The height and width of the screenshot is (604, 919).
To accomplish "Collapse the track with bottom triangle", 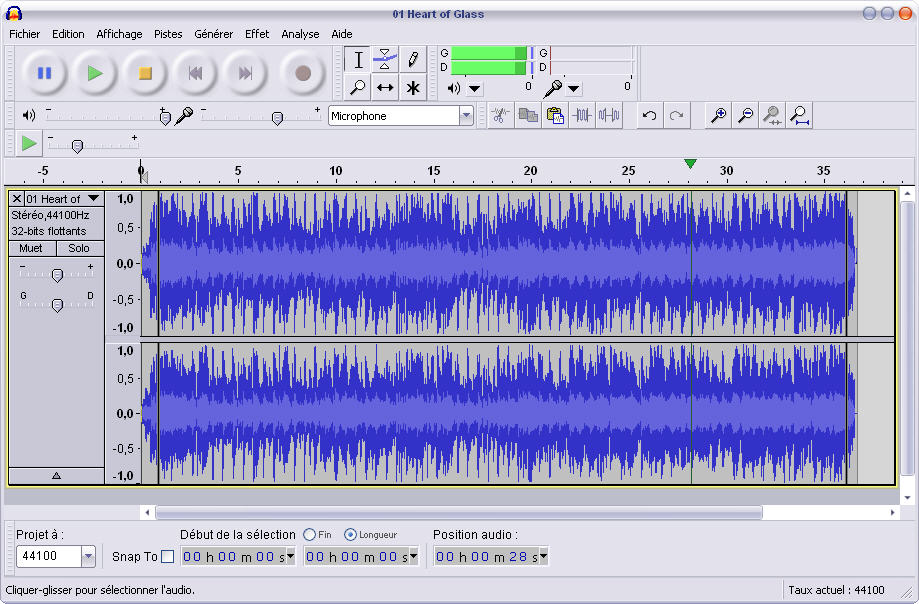I will (x=56, y=476).
